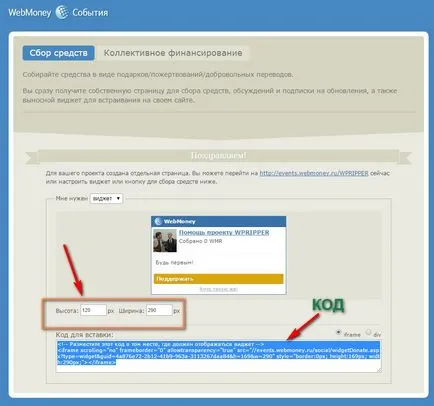Viewport: 434px width, 406px height.
Task: Click the widget project photo thumbnail
Action: tap(165, 240)
